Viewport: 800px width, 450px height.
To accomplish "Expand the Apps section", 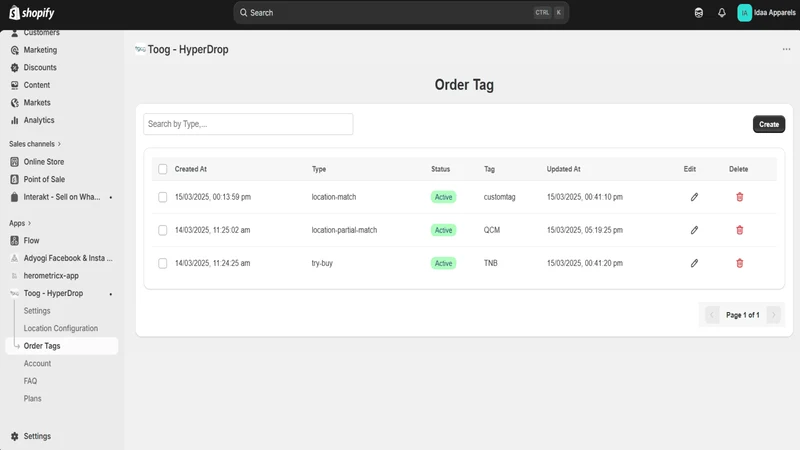I will tap(20, 223).
